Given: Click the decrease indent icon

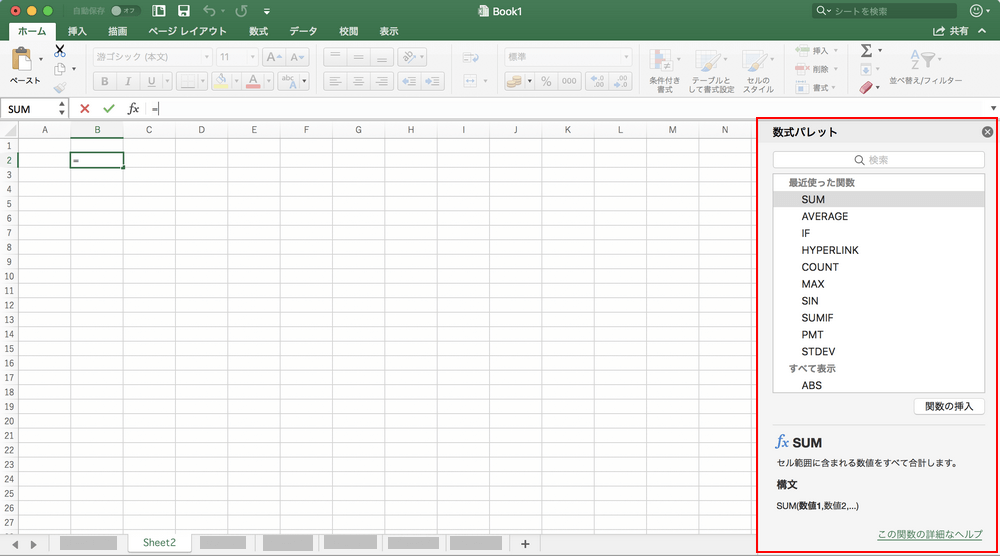Looking at the screenshot, I should pyautogui.click(x=409, y=81).
